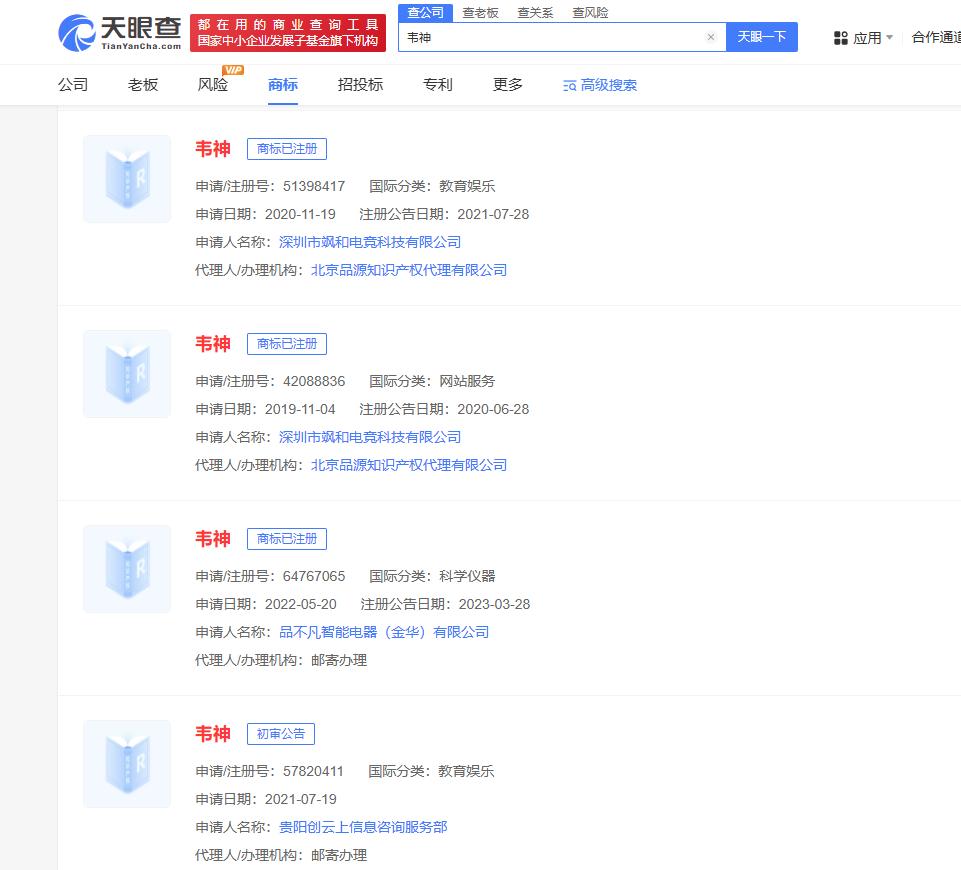Screen dimensions: 961x870
Task: Switch to the 查老板 search tab
Action: coord(480,13)
